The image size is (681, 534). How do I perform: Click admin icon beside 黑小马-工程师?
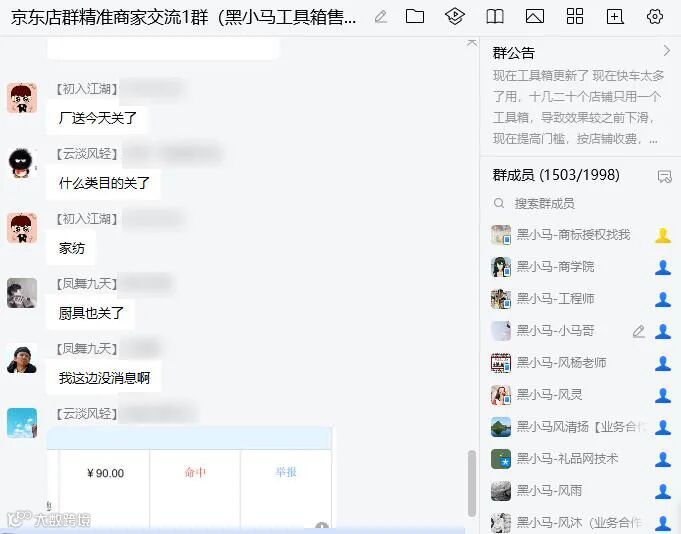(x=663, y=300)
